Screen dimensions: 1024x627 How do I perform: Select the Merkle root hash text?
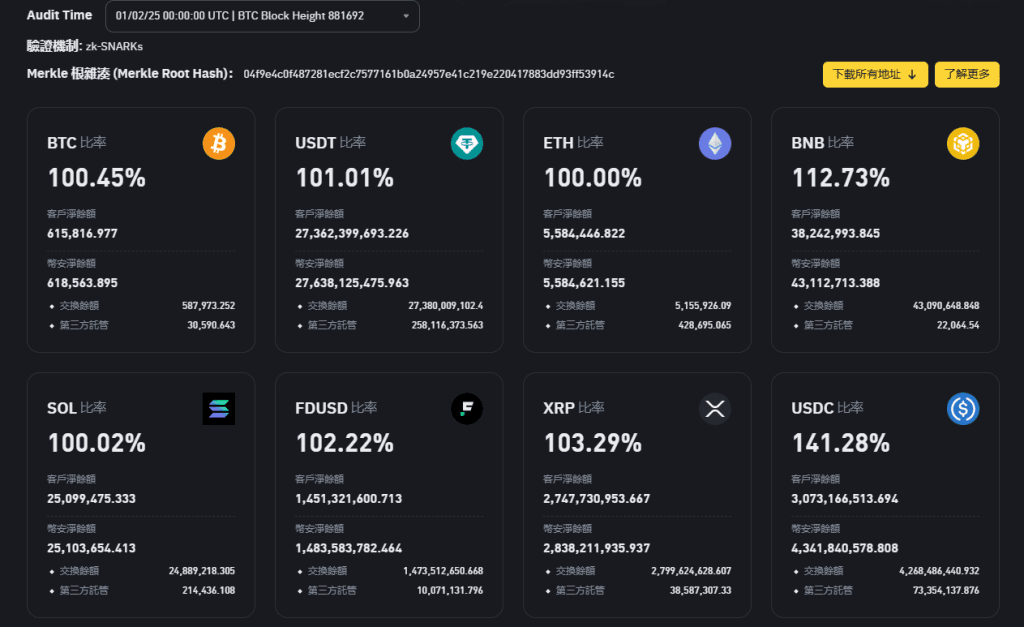(428, 74)
